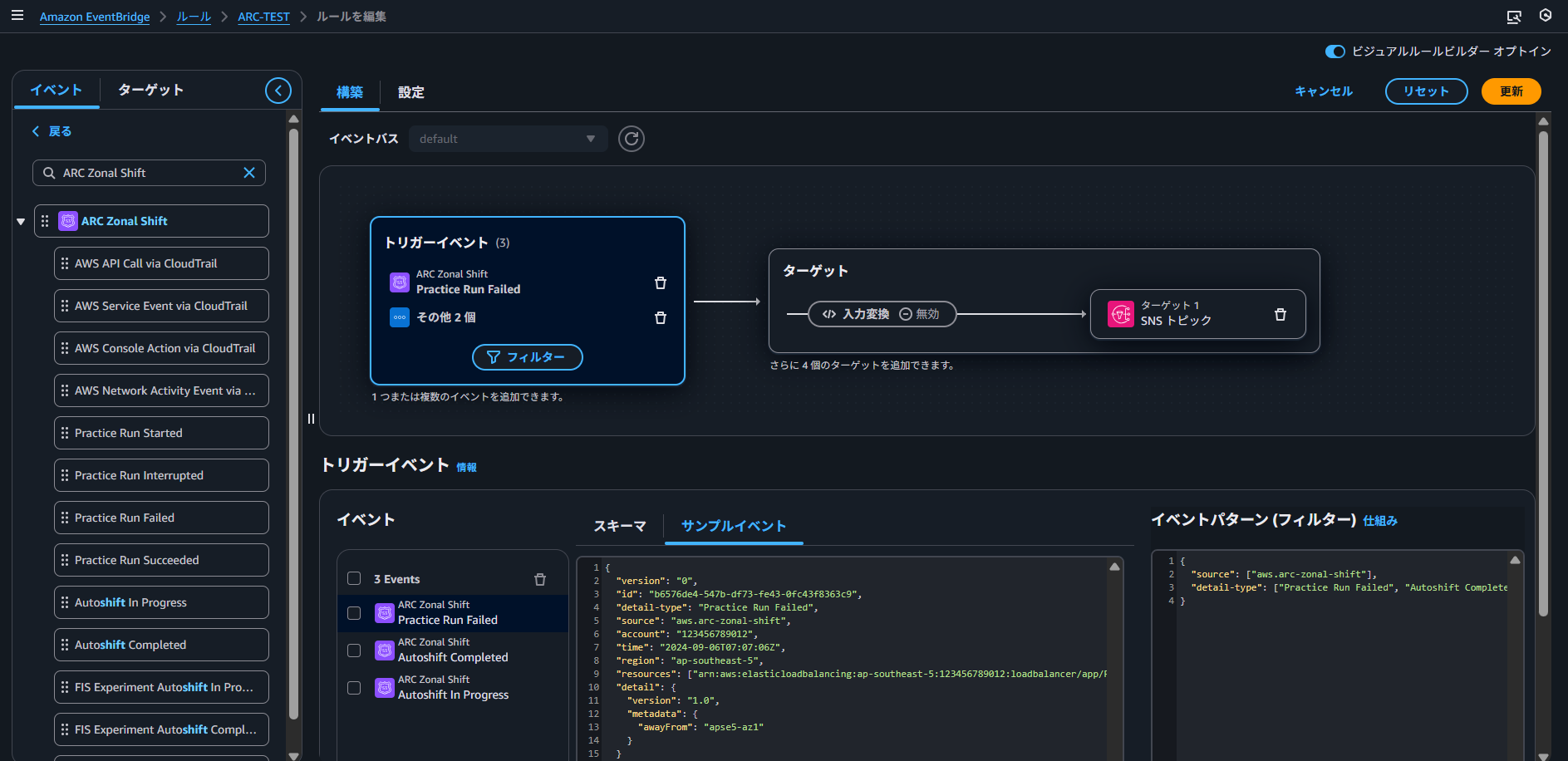Delete the その他 2 個 trigger entry
Image resolution: width=1568 pixels, height=761 pixels.
[661, 318]
